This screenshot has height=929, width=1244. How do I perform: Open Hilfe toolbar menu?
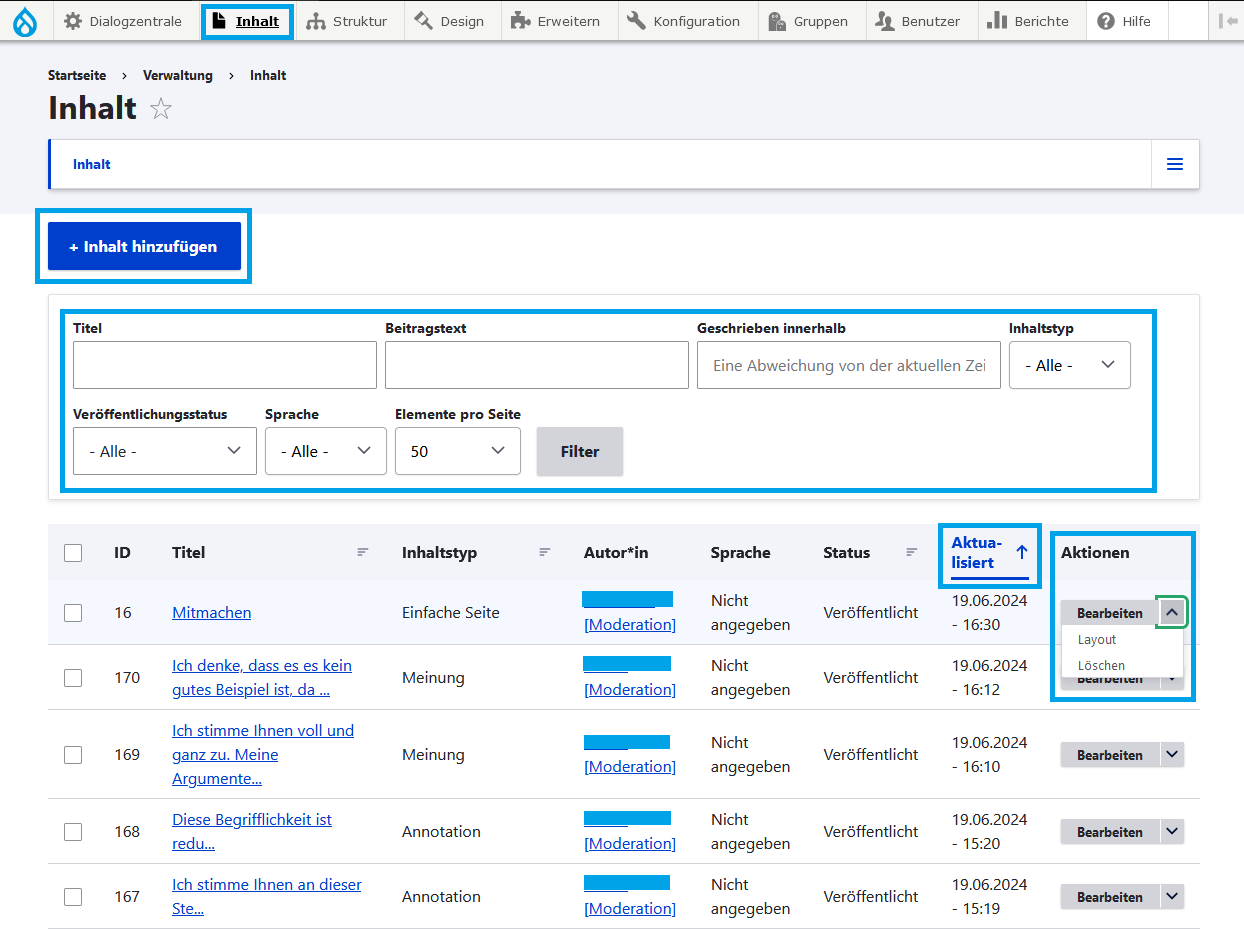[x=1125, y=21]
